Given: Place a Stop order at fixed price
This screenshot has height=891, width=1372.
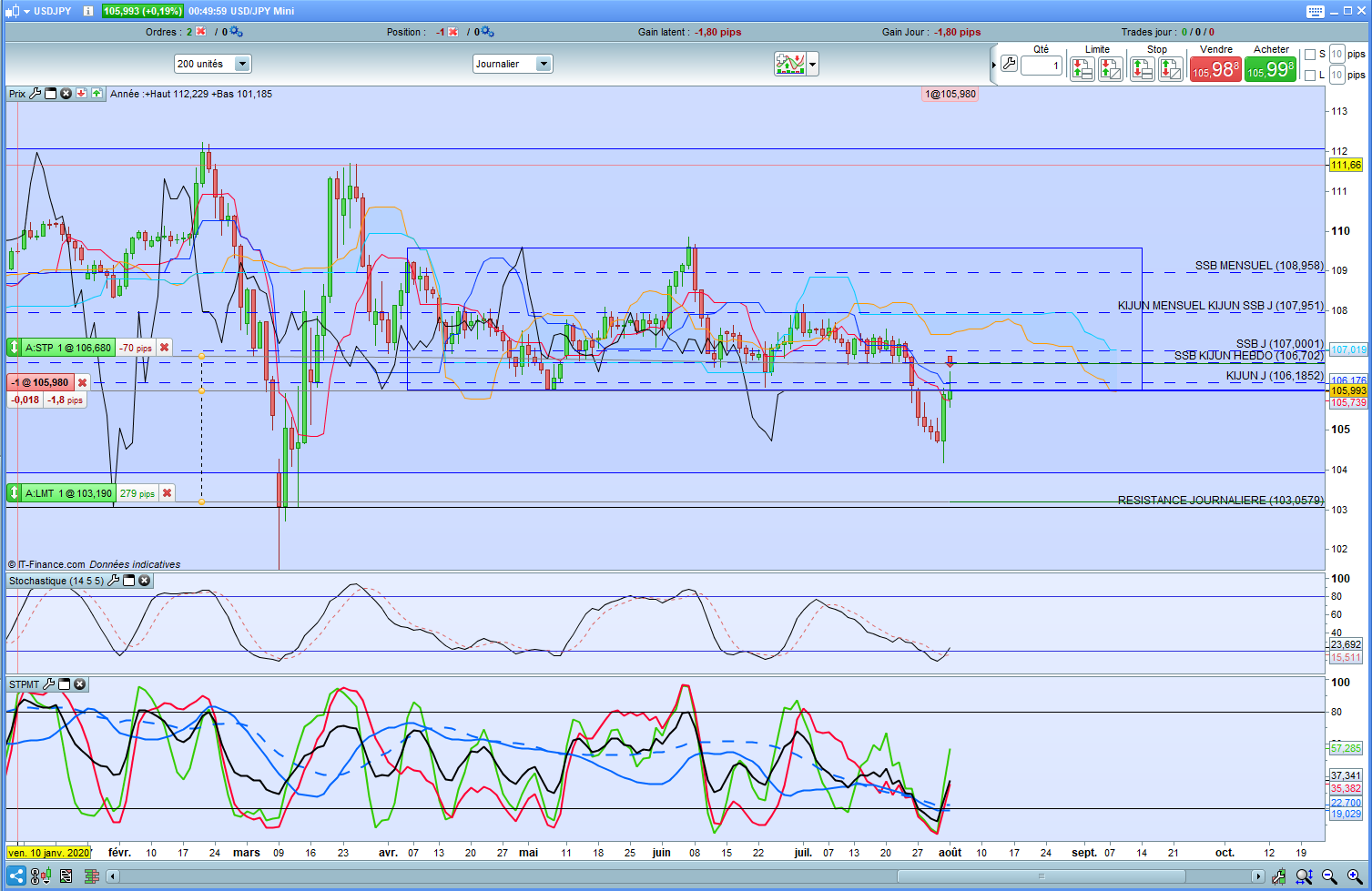Looking at the screenshot, I should (1143, 68).
